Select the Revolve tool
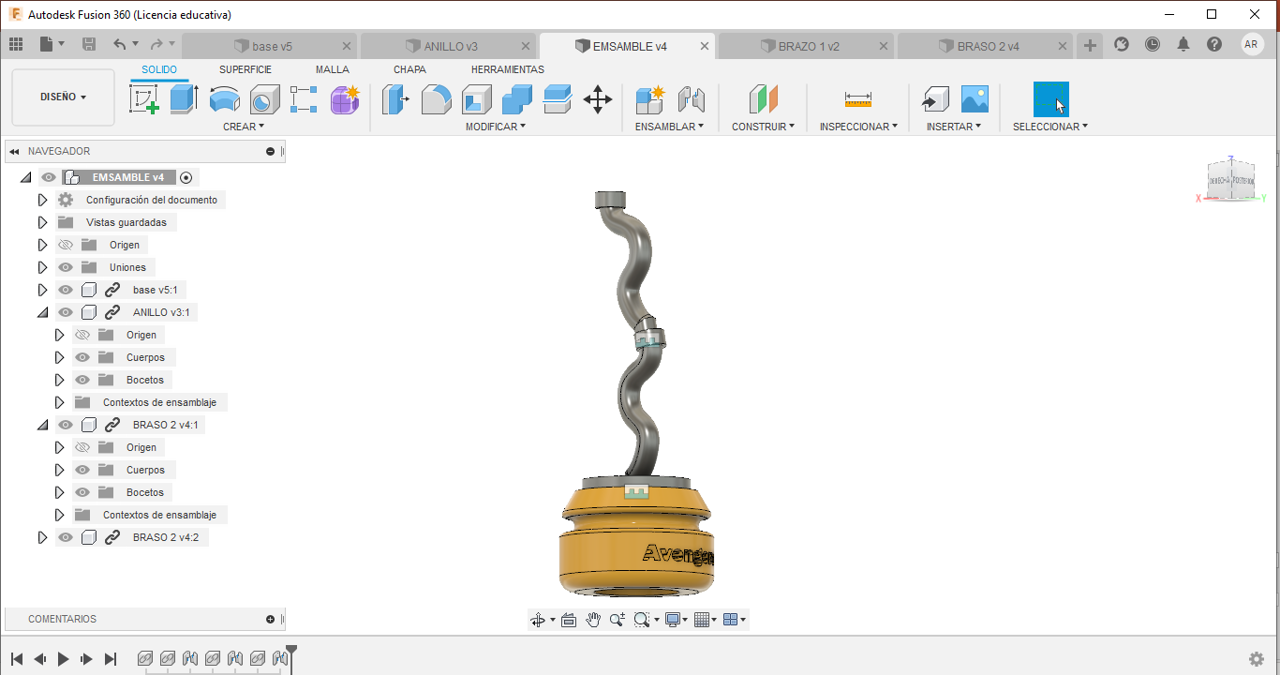Screen dimensions: 1280x675 pos(224,99)
